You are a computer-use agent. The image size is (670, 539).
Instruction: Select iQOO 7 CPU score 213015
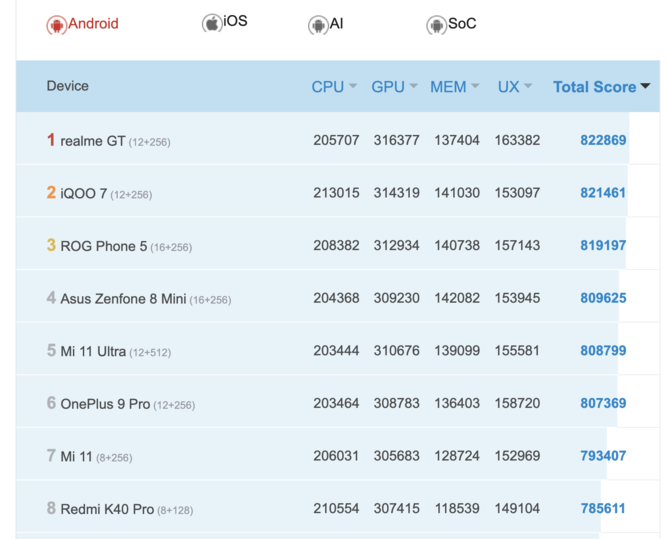336,193
